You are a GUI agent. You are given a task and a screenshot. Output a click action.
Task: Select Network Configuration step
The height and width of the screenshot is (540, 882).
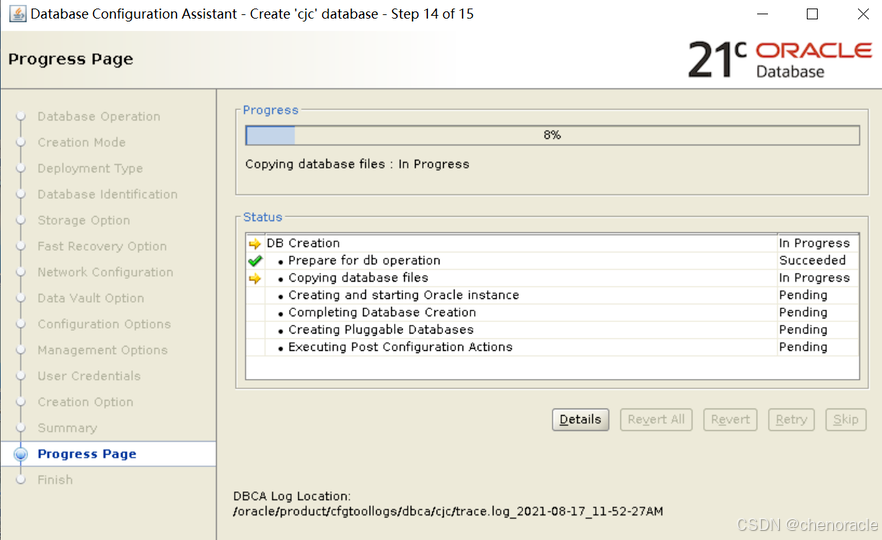[105, 272]
